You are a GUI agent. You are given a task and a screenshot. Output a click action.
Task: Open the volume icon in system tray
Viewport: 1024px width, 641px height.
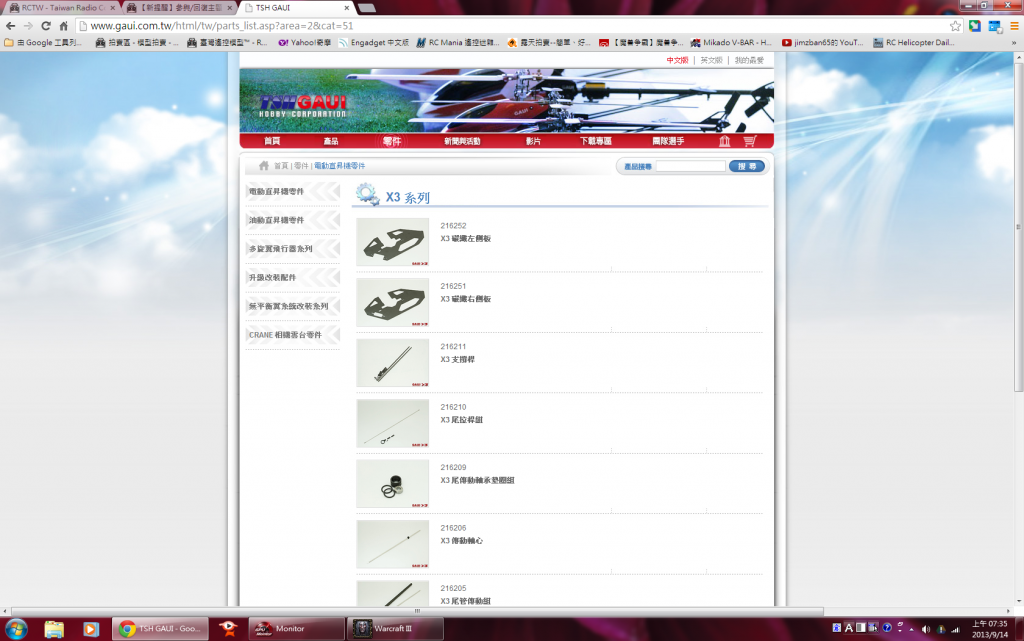tap(925, 629)
